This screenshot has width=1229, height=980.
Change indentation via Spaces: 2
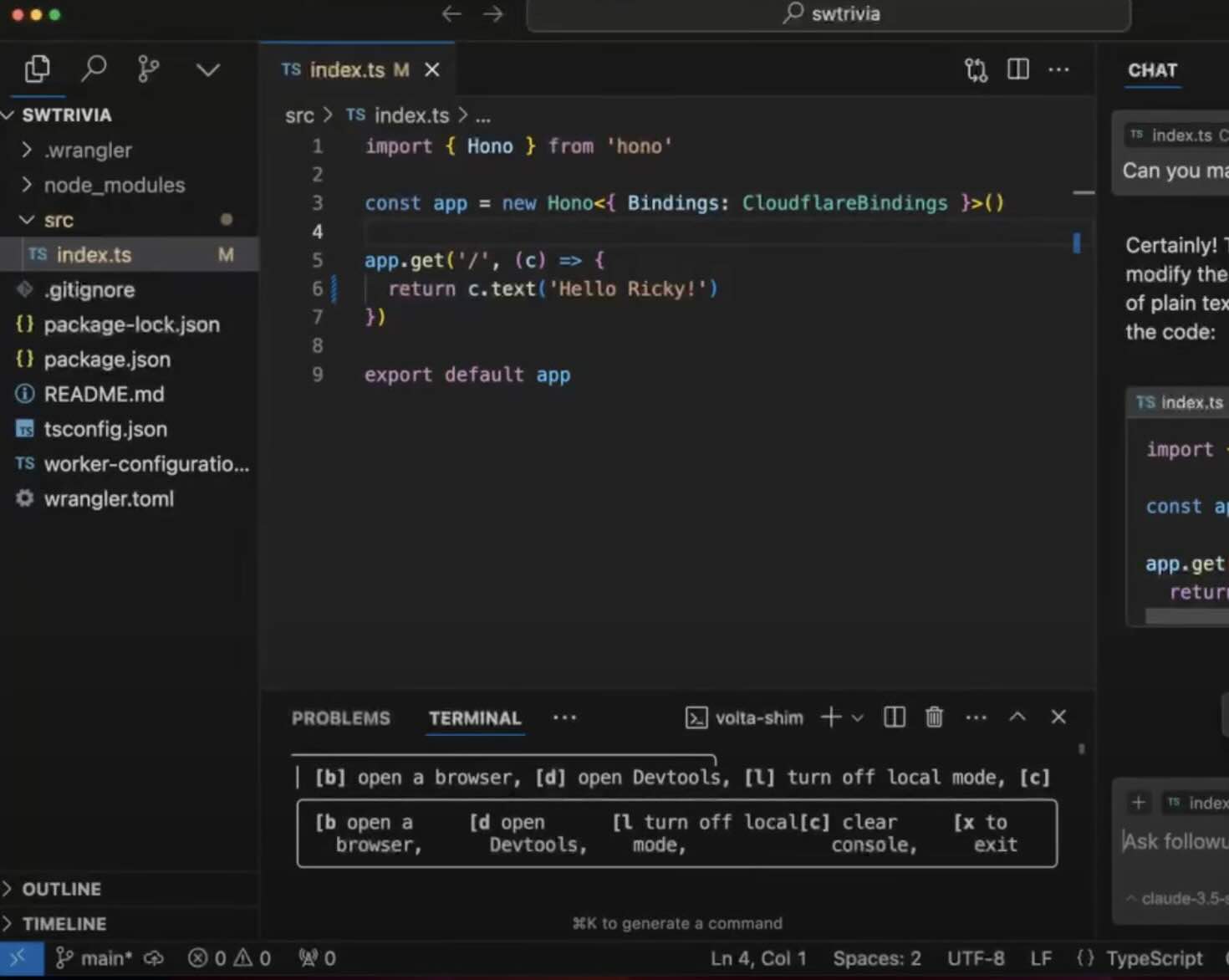tap(877, 958)
